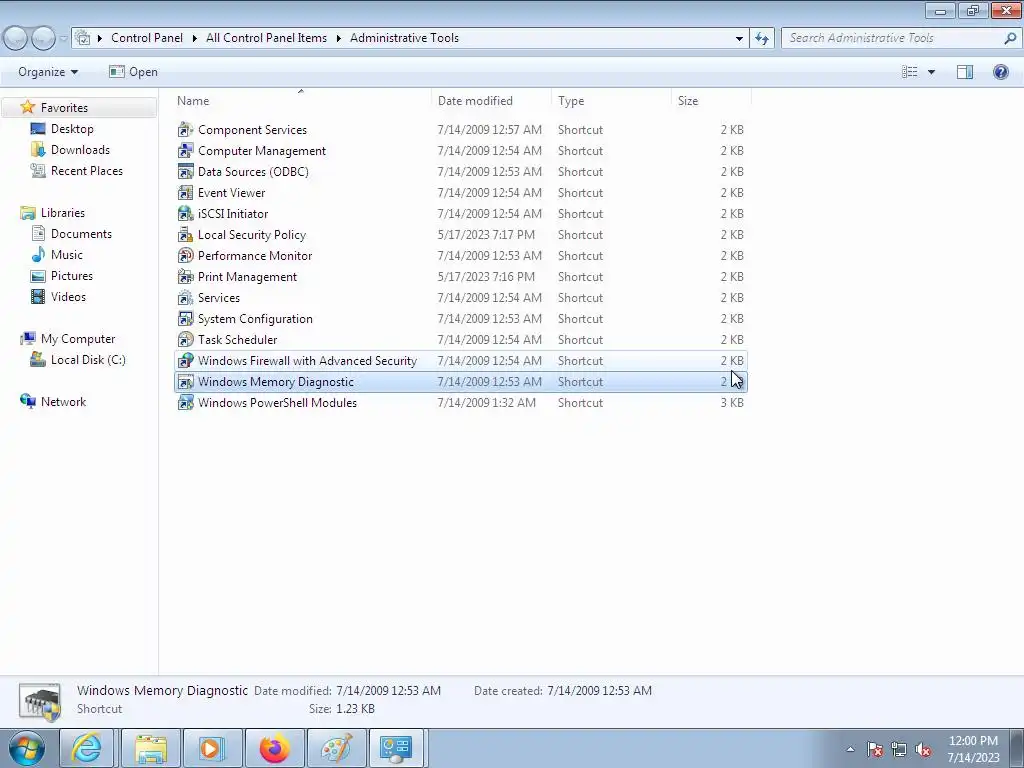The height and width of the screenshot is (768, 1024).
Task: Open the address bar history dropdown
Action: [739, 38]
